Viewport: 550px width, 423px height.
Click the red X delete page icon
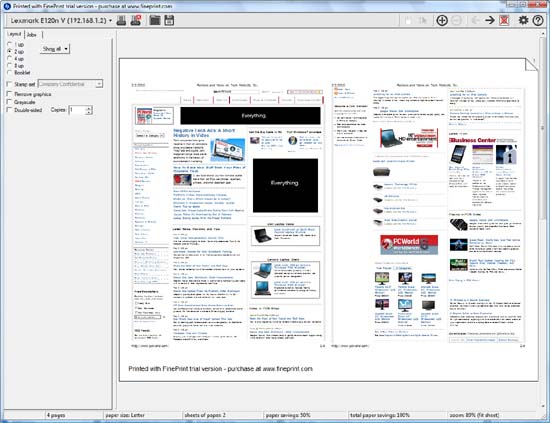(504, 20)
